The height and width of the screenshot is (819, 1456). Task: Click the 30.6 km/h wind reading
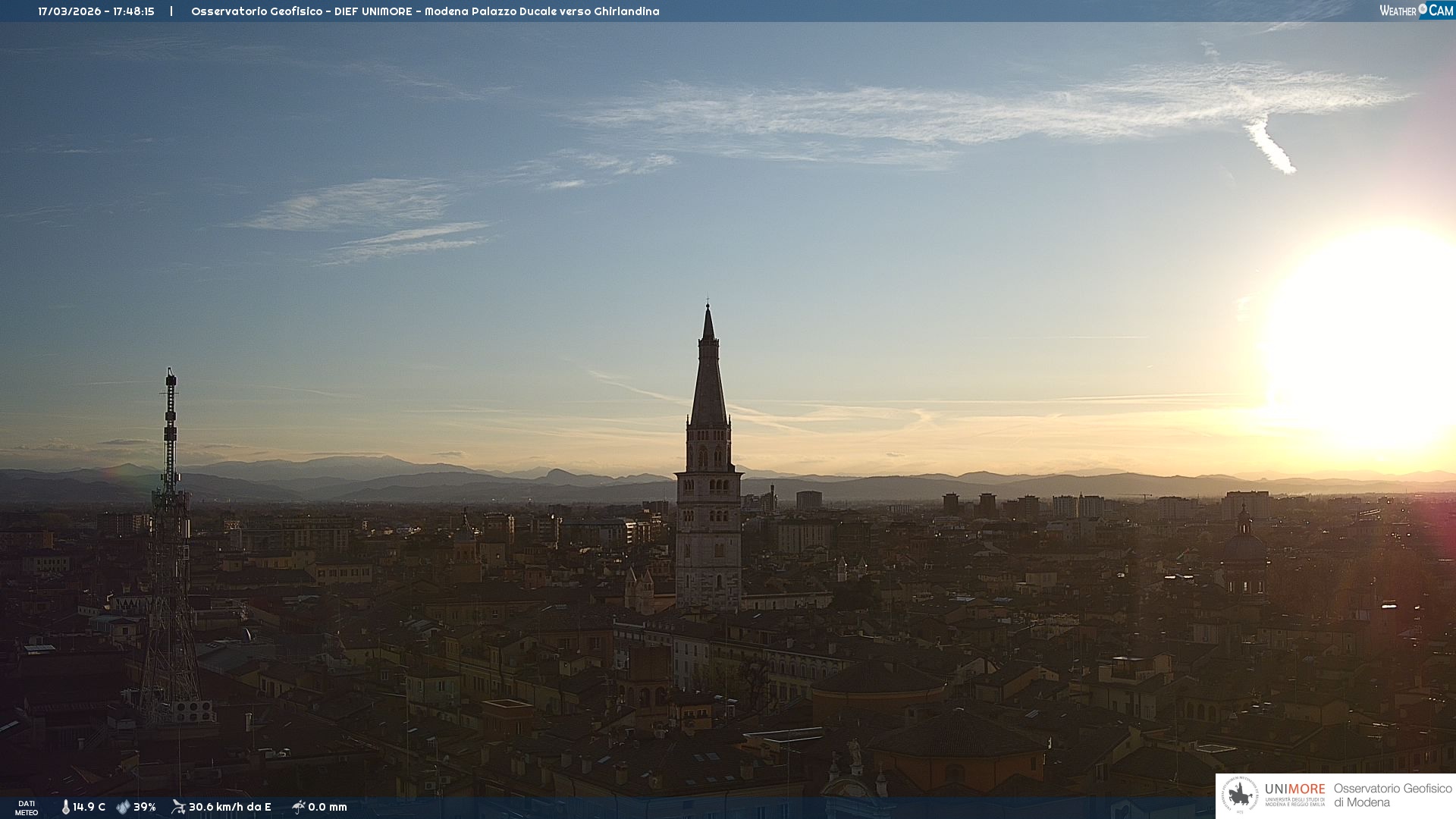pos(230,808)
